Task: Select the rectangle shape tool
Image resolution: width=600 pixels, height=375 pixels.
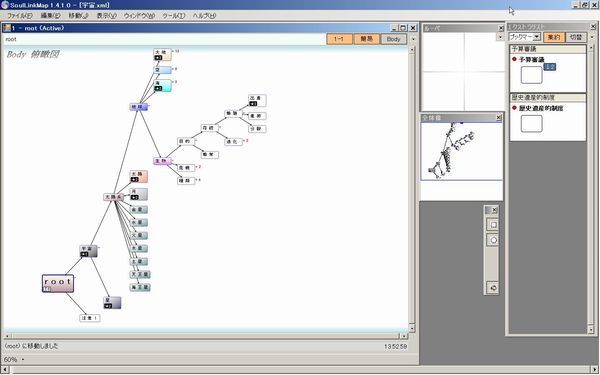Action: coord(493,225)
